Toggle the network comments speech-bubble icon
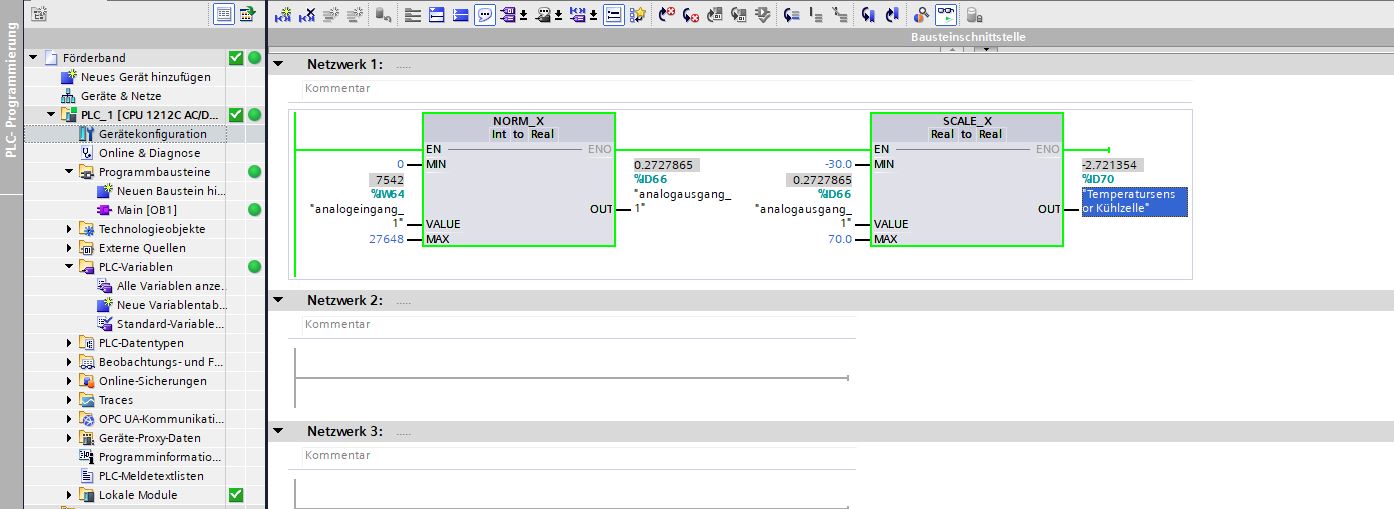Screen dimensions: 1394x509 click(484, 15)
